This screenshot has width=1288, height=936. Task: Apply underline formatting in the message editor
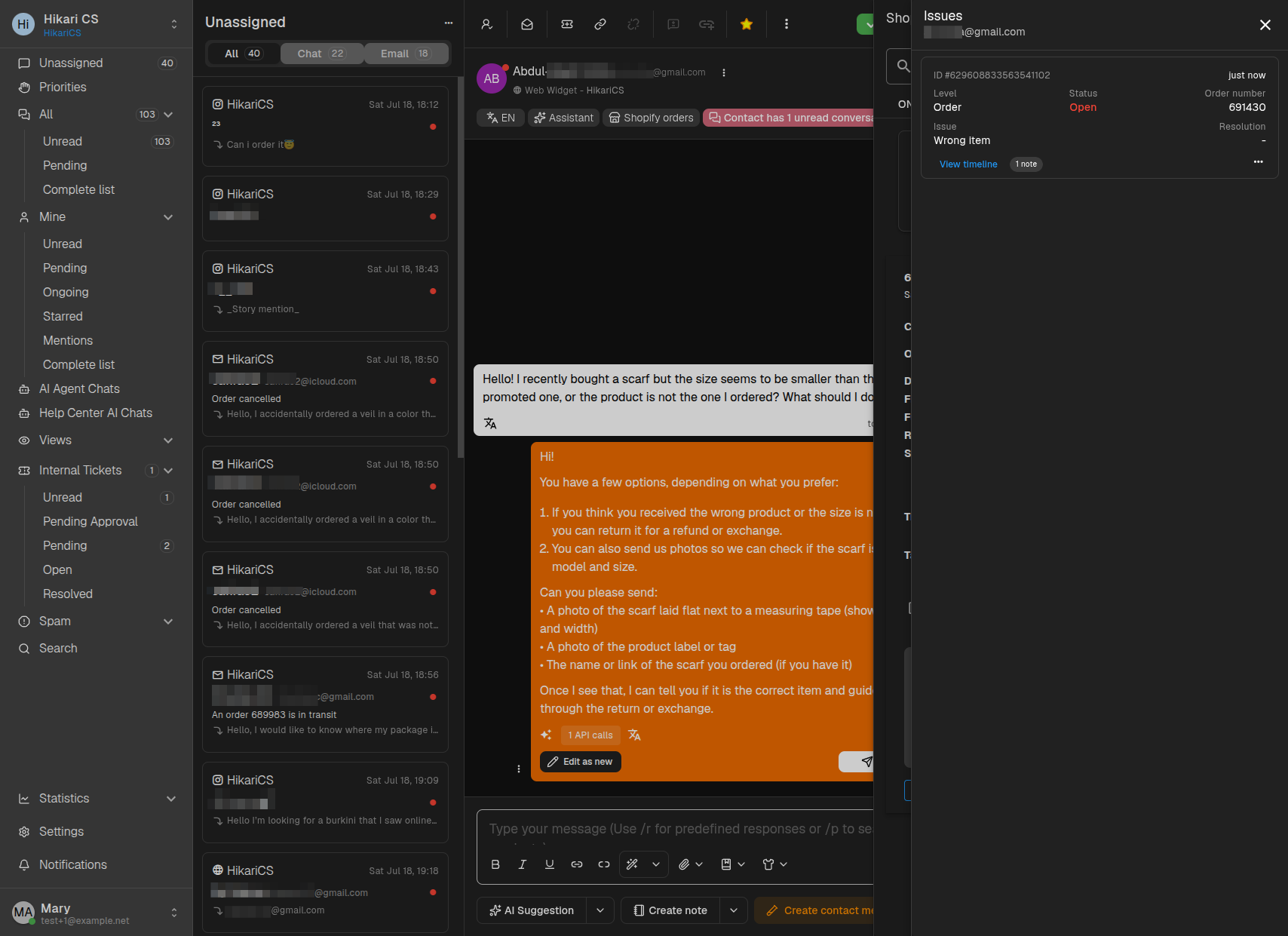pyautogui.click(x=550, y=864)
